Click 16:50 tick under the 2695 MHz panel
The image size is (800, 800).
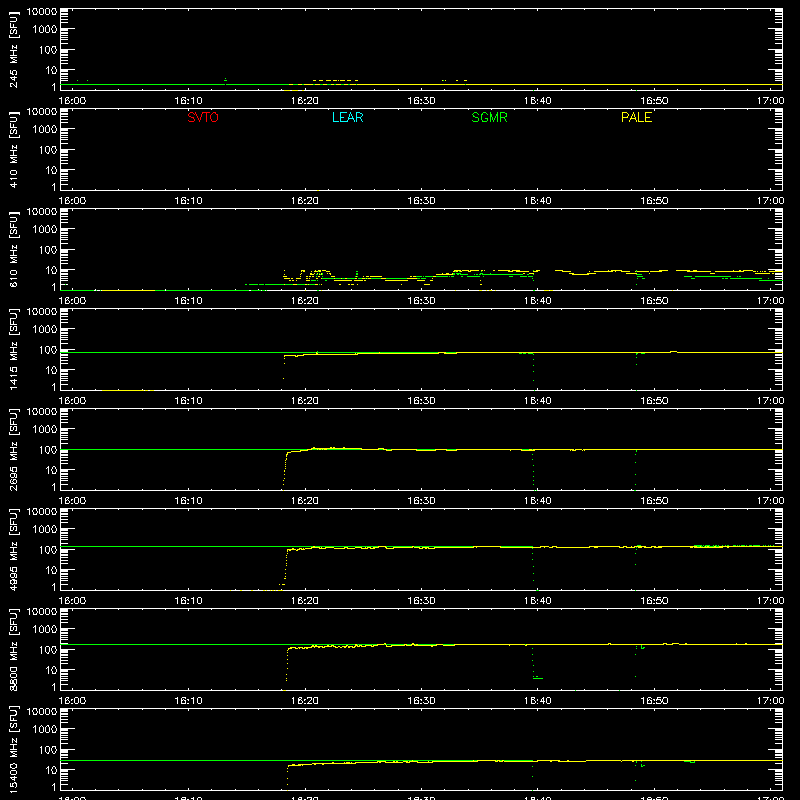pos(654,501)
